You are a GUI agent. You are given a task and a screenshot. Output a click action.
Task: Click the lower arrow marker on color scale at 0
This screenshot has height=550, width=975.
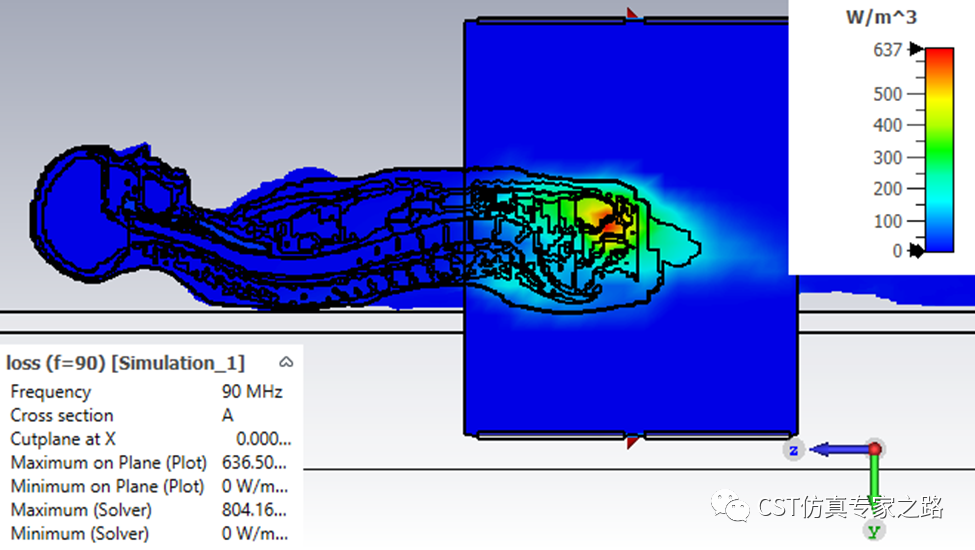click(x=916, y=251)
